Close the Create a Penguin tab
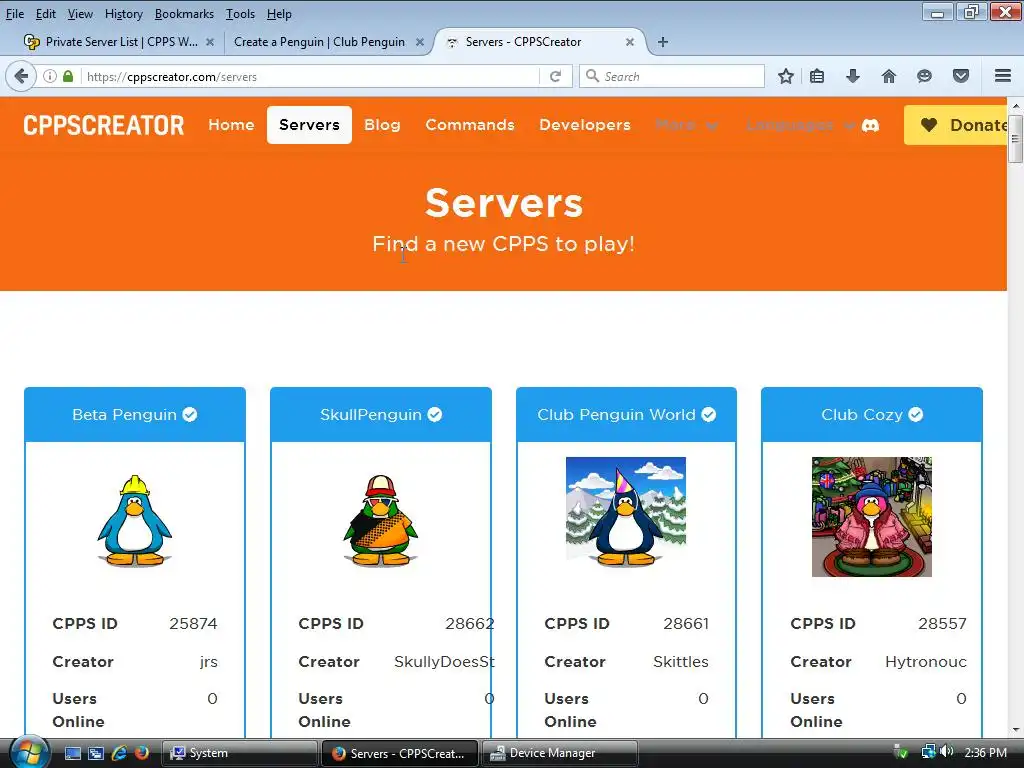Image resolution: width=1024 pixels, height=768 pixels. click(420, 42)
